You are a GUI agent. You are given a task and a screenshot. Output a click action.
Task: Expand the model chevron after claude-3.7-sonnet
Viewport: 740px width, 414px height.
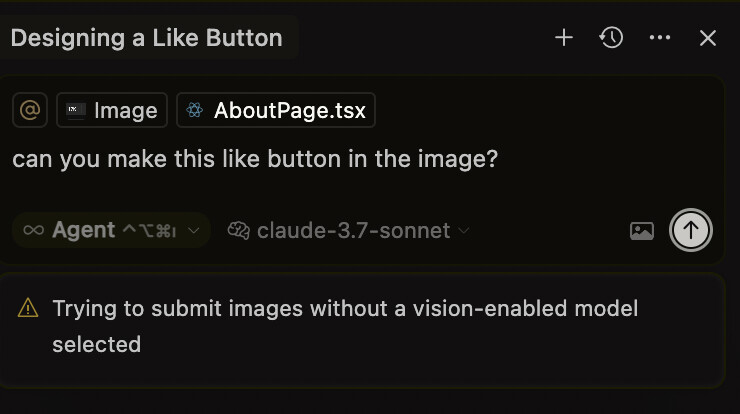(464, 230)
